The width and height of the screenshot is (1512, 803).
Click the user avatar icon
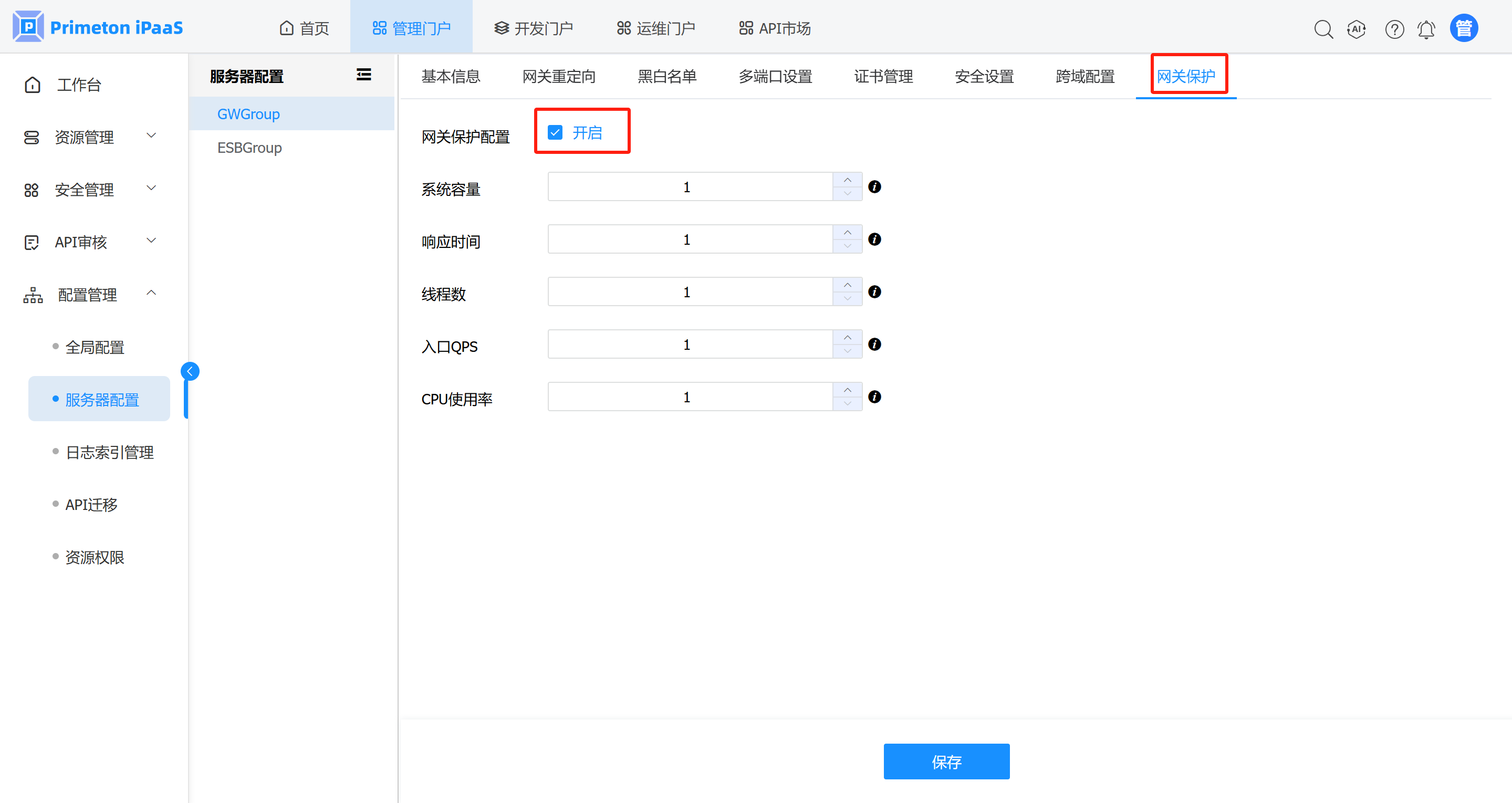click(1463, 28)
